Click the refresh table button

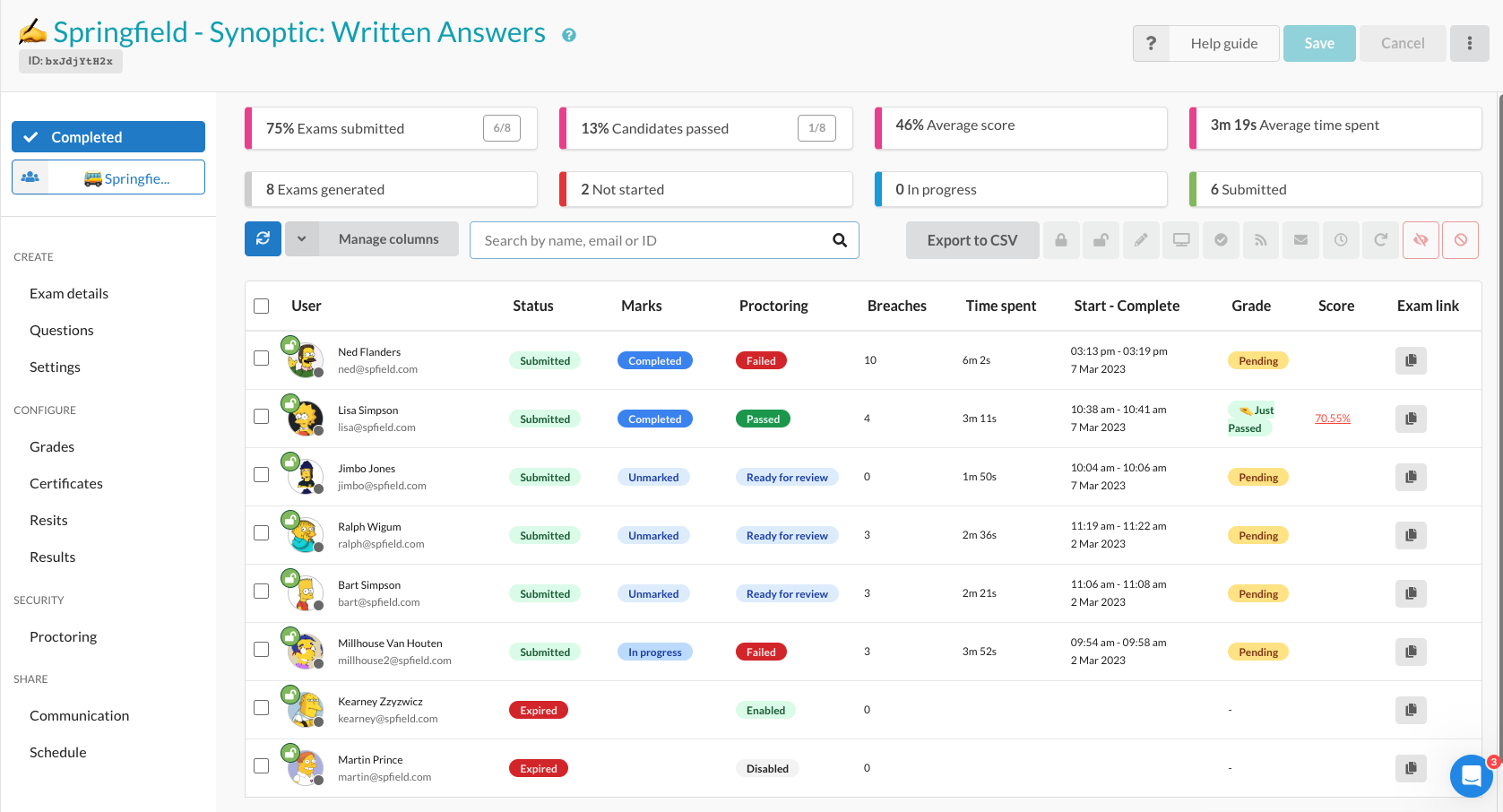coord(263,239)
